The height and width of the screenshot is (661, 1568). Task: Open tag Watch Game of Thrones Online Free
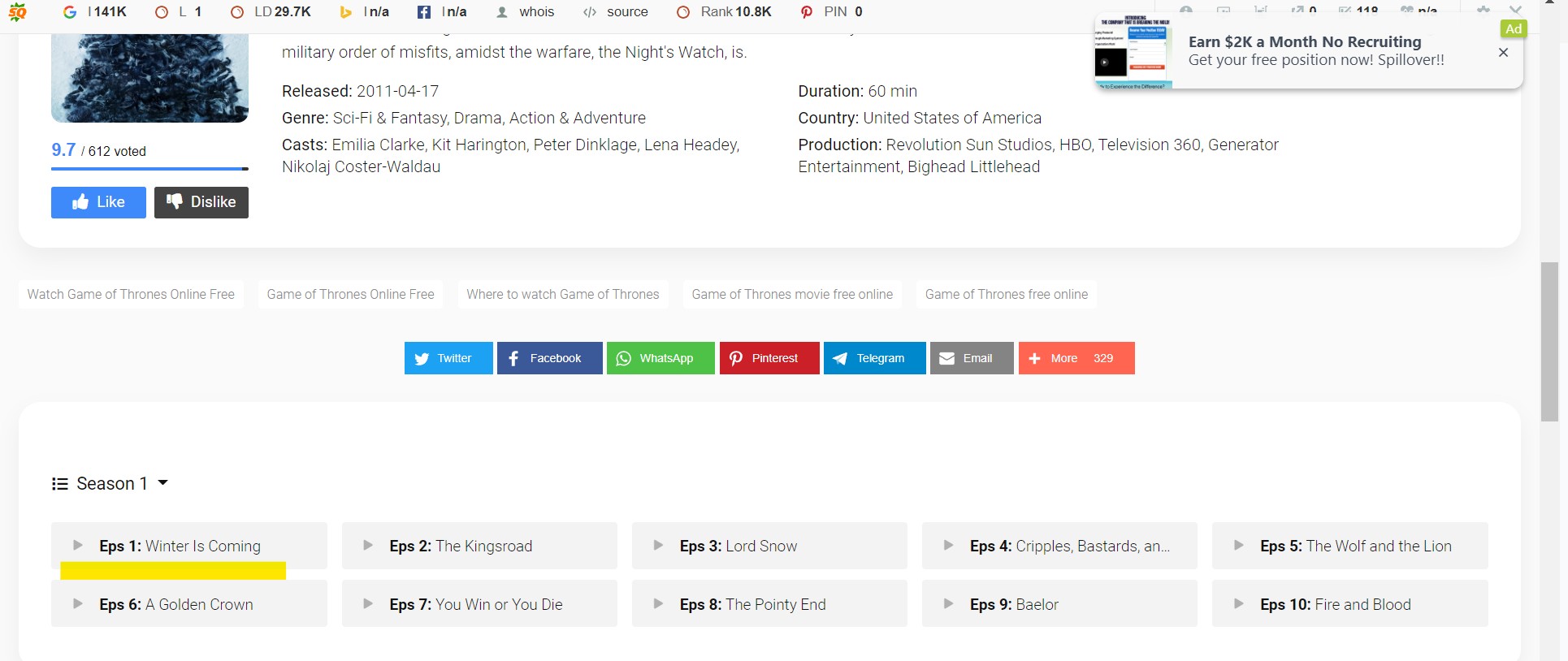coord(131,294)
